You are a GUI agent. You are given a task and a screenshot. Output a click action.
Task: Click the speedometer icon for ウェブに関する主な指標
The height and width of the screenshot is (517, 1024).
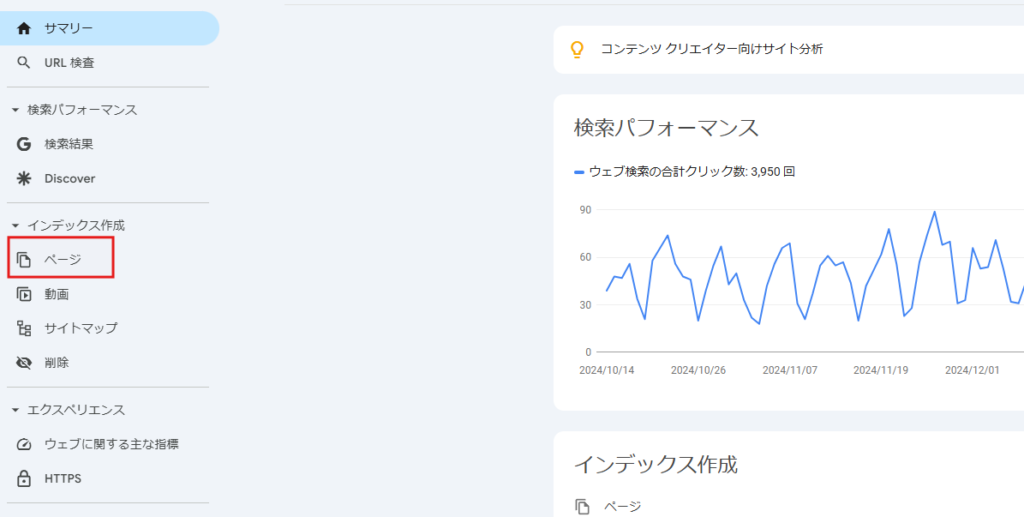[24, 445]
